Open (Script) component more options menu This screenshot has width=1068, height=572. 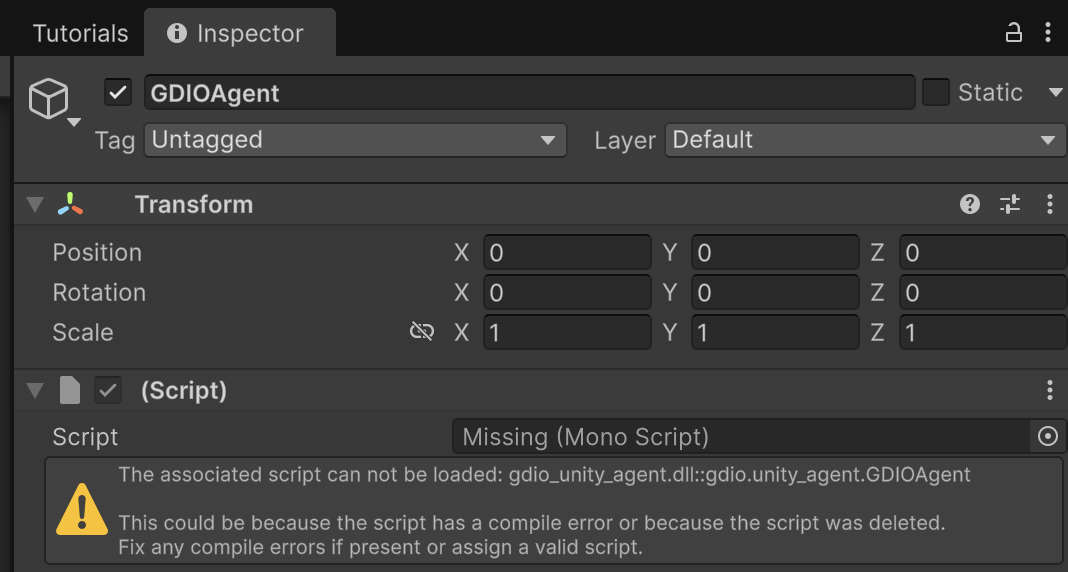point(1050,390)
